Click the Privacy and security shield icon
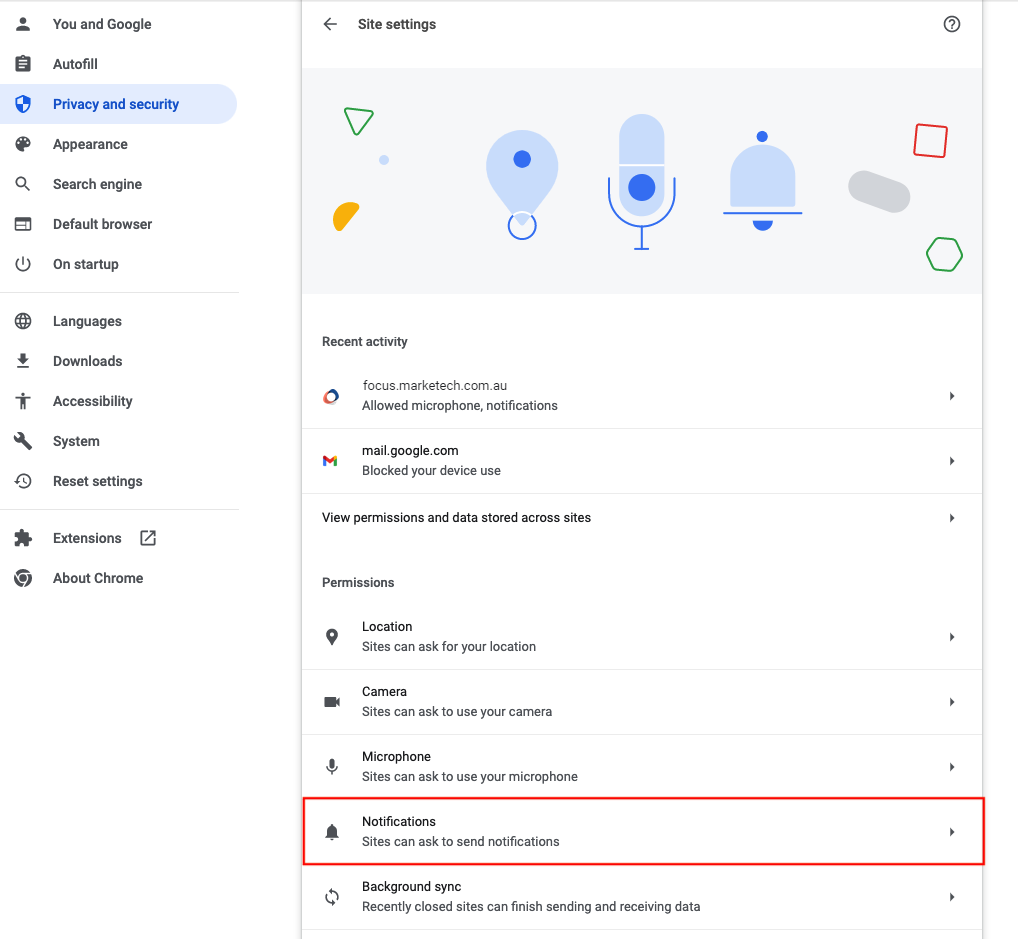 [23, 104]
